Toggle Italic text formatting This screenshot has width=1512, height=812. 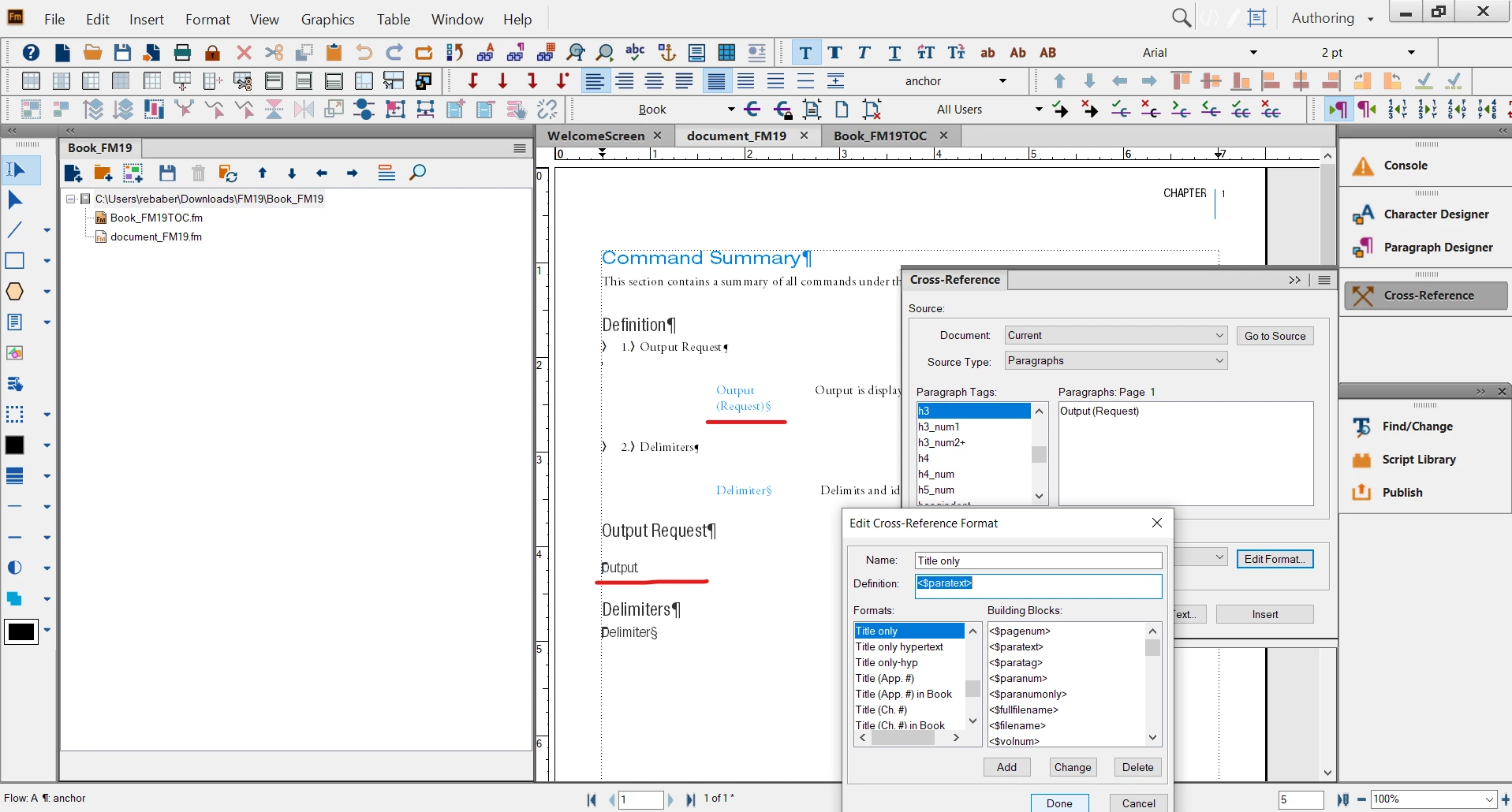[x=864, y=53]
